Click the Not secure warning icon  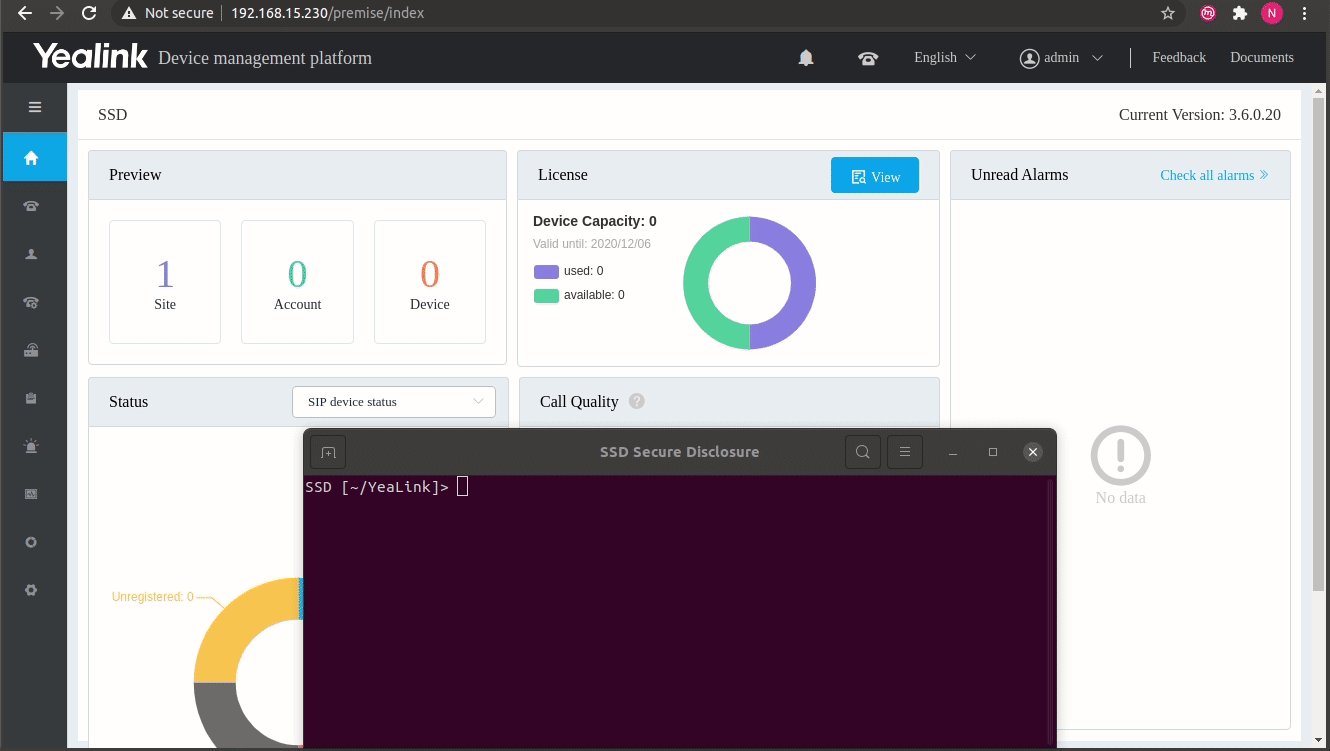129,13
